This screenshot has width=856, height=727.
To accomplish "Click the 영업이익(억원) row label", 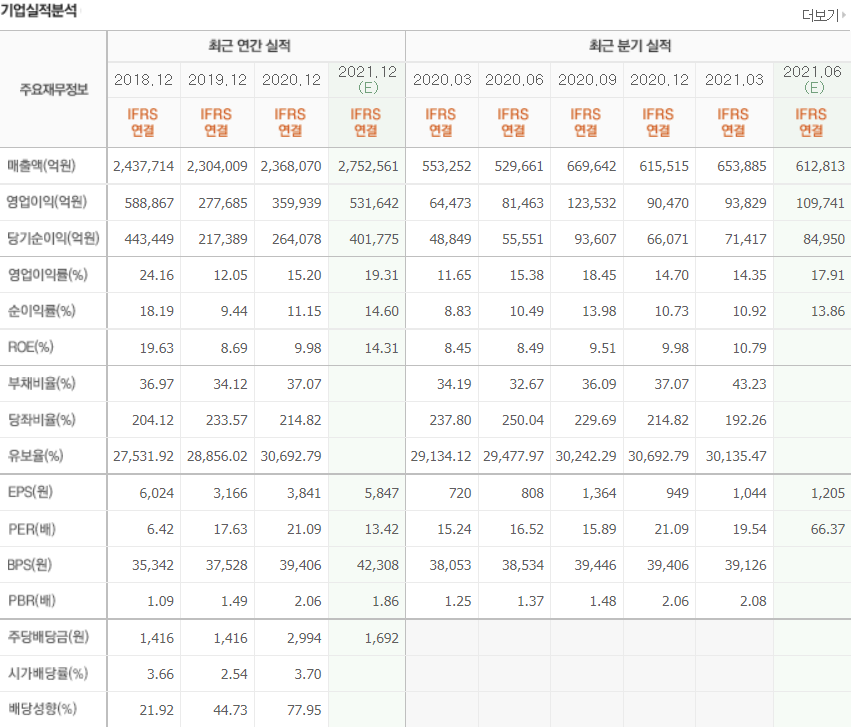I will [46, 202].
